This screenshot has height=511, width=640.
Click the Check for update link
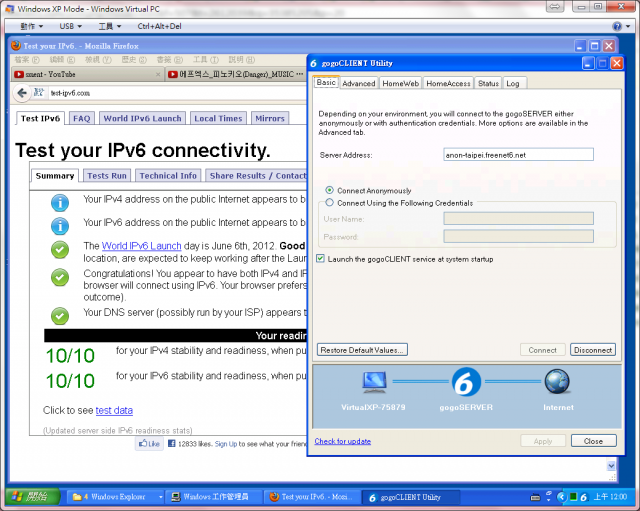click(x=342, y=441)
